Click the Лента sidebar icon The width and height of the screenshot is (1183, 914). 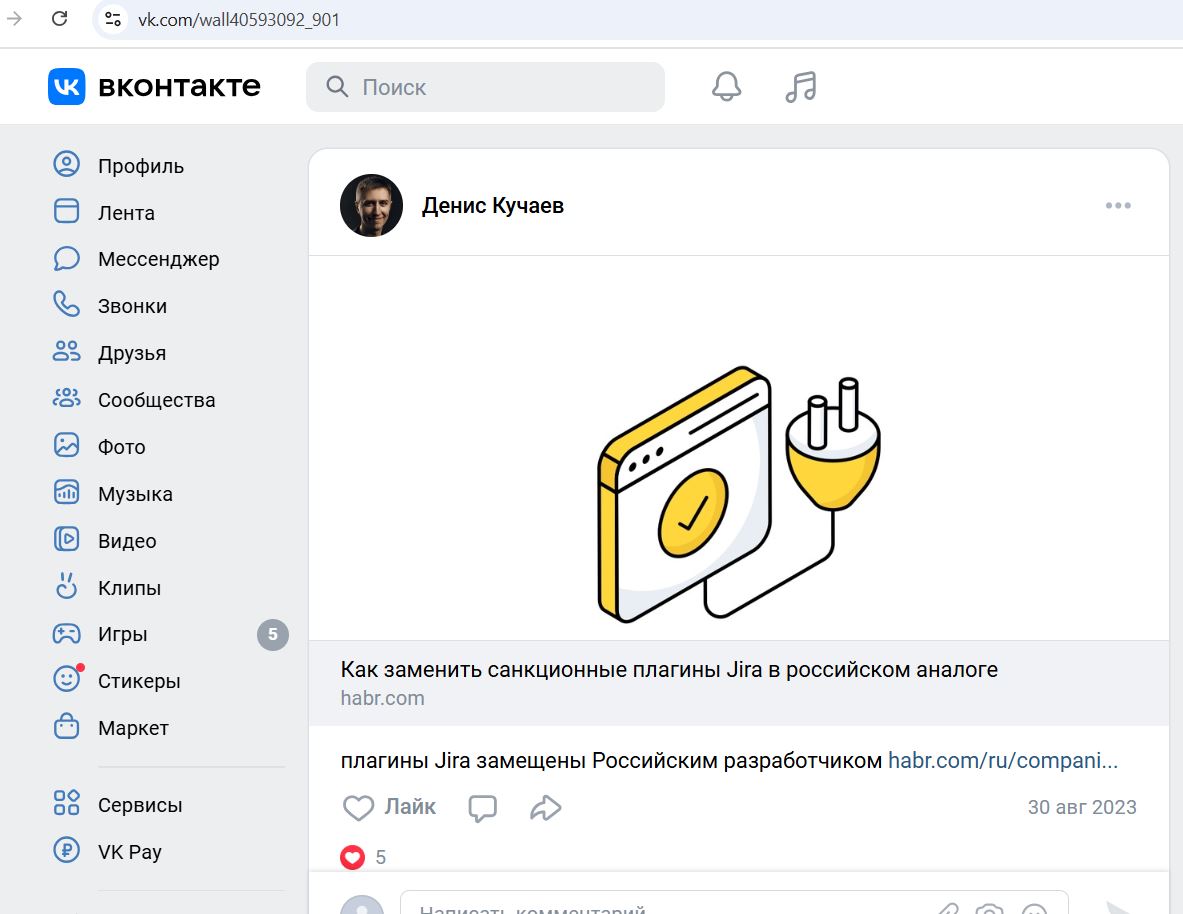click(66, 211)
